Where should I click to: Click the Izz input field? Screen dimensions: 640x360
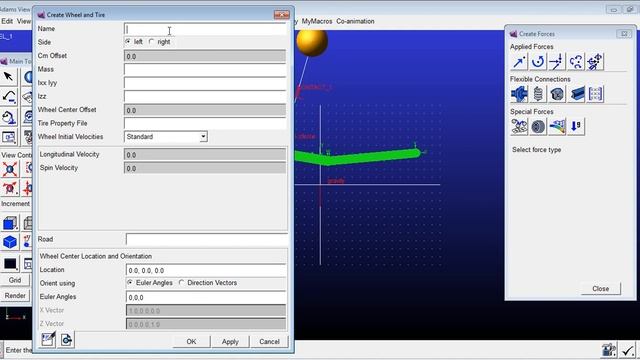click(205, 96)
